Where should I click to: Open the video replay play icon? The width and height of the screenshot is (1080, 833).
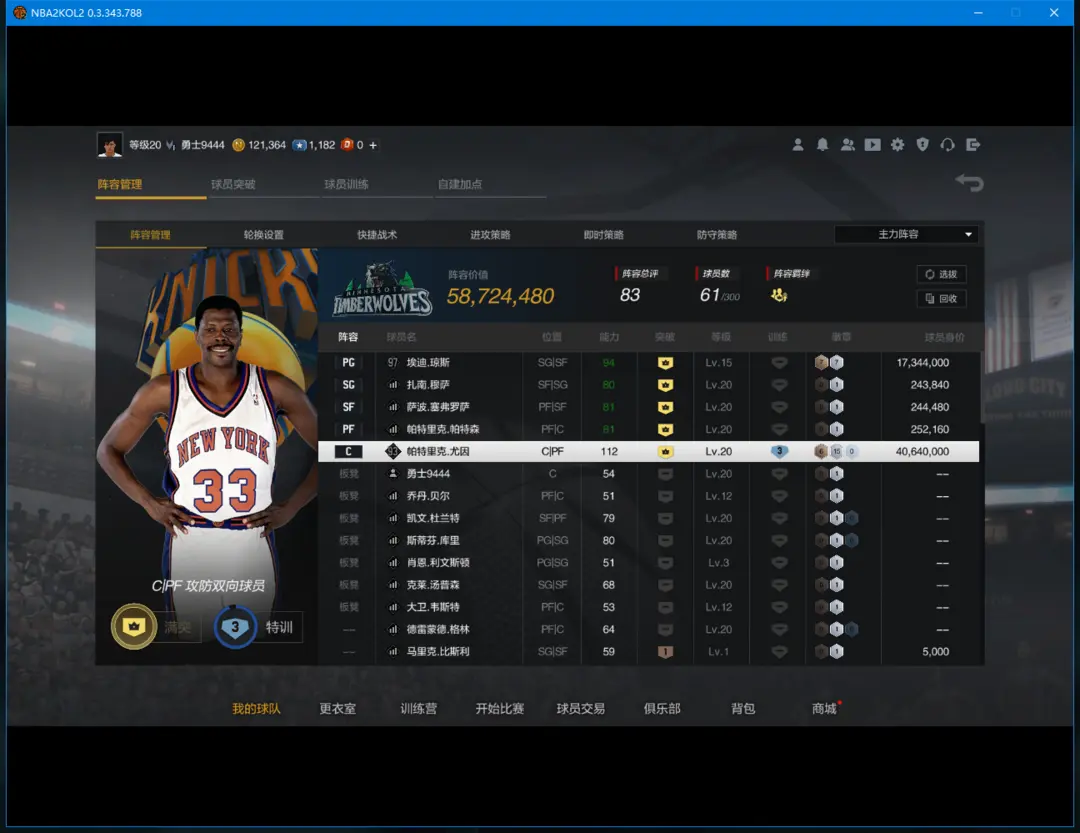(x=873, y=145)
